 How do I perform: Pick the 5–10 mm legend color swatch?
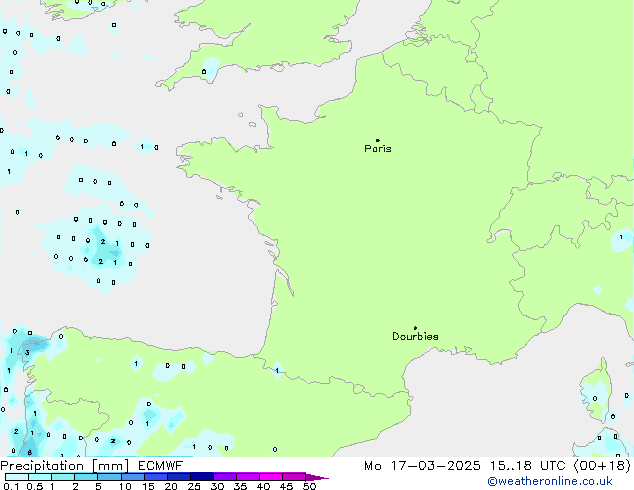(x=109, y=477)
